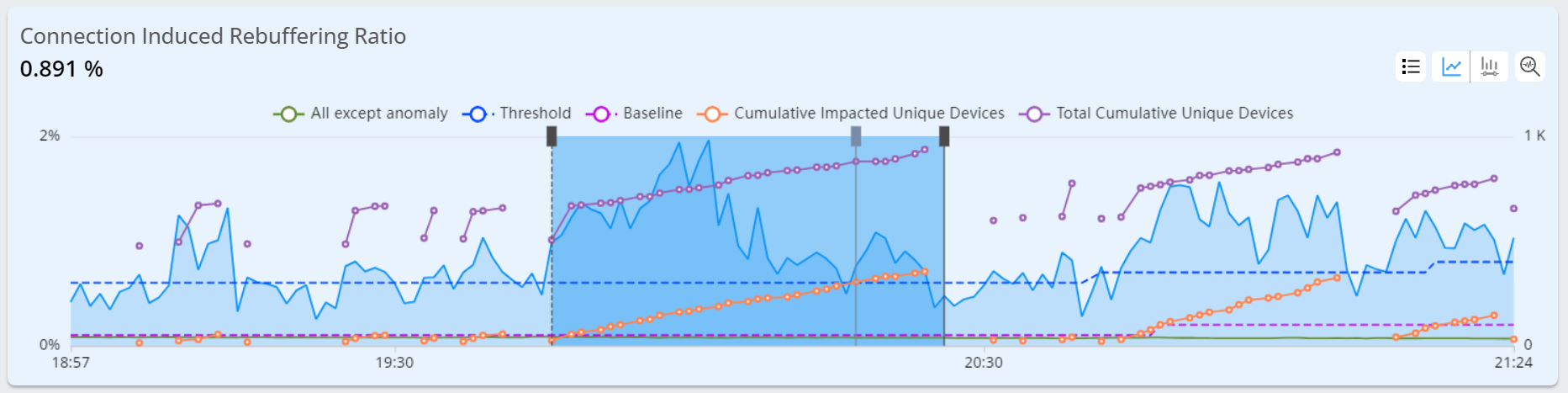Click the right anomaly range handle

tap(944, 136)
